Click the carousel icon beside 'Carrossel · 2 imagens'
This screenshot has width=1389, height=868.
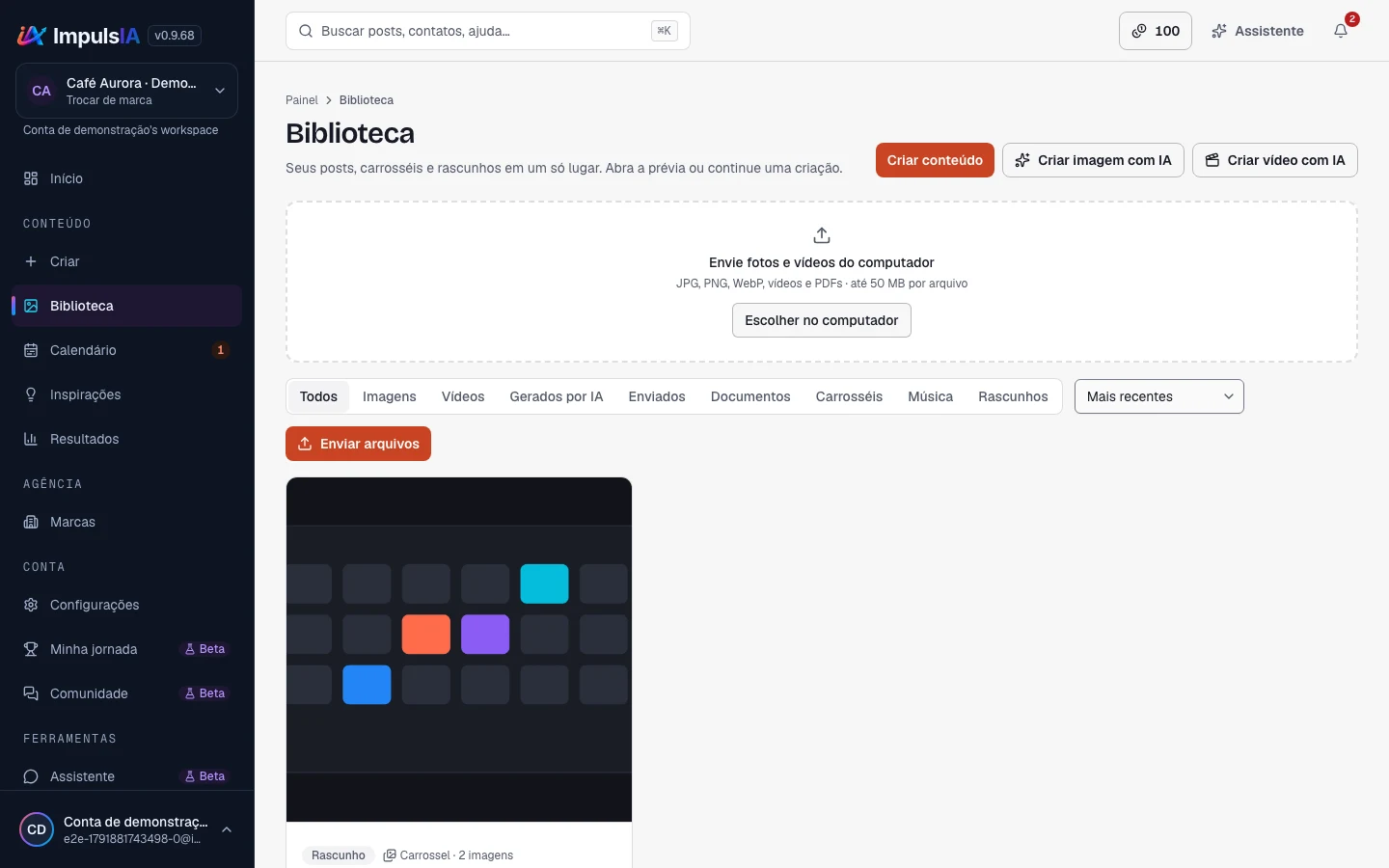tap(390, 855)
